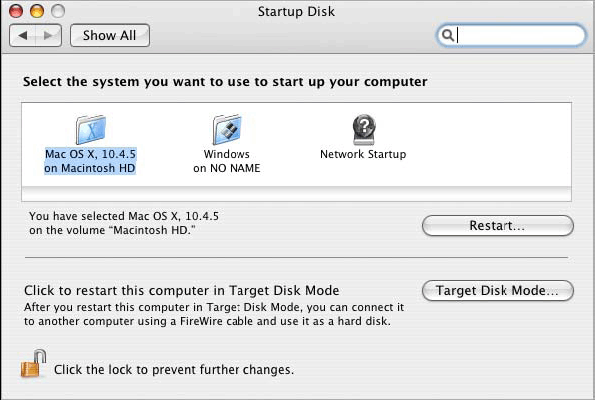Select the Network Startup globe icon
This screenshot has width=595, height=400.
tap(364, 129)
